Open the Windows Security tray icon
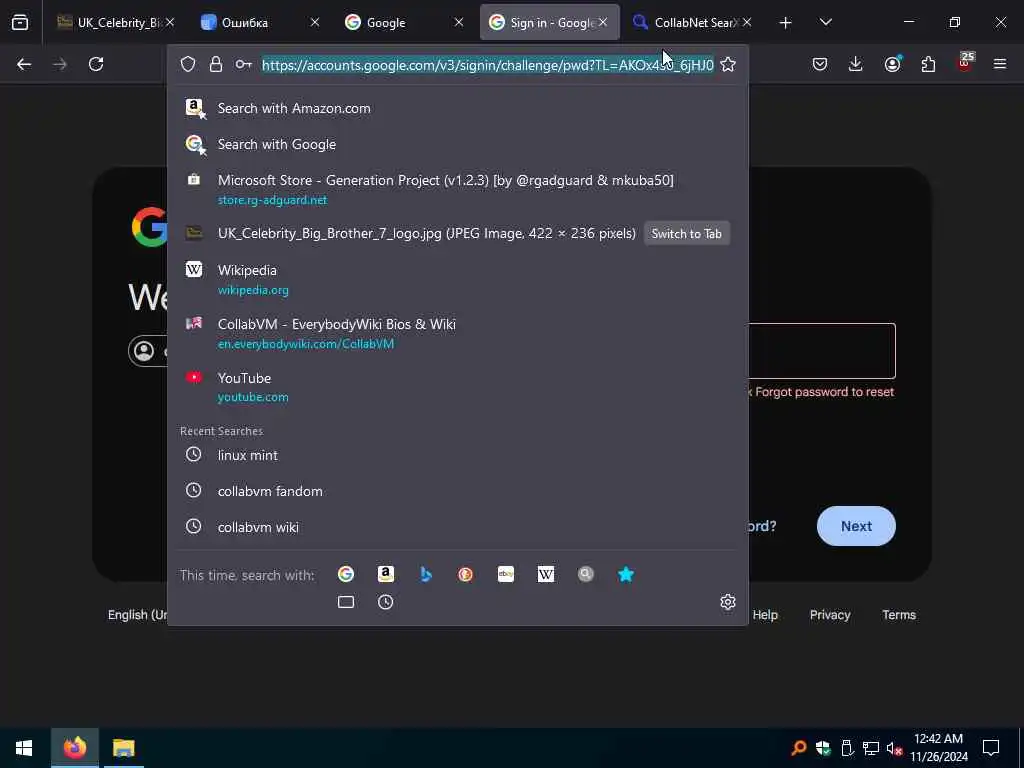Image resolution: width=1024 pixels, height=768 pixels. [823, 748]
